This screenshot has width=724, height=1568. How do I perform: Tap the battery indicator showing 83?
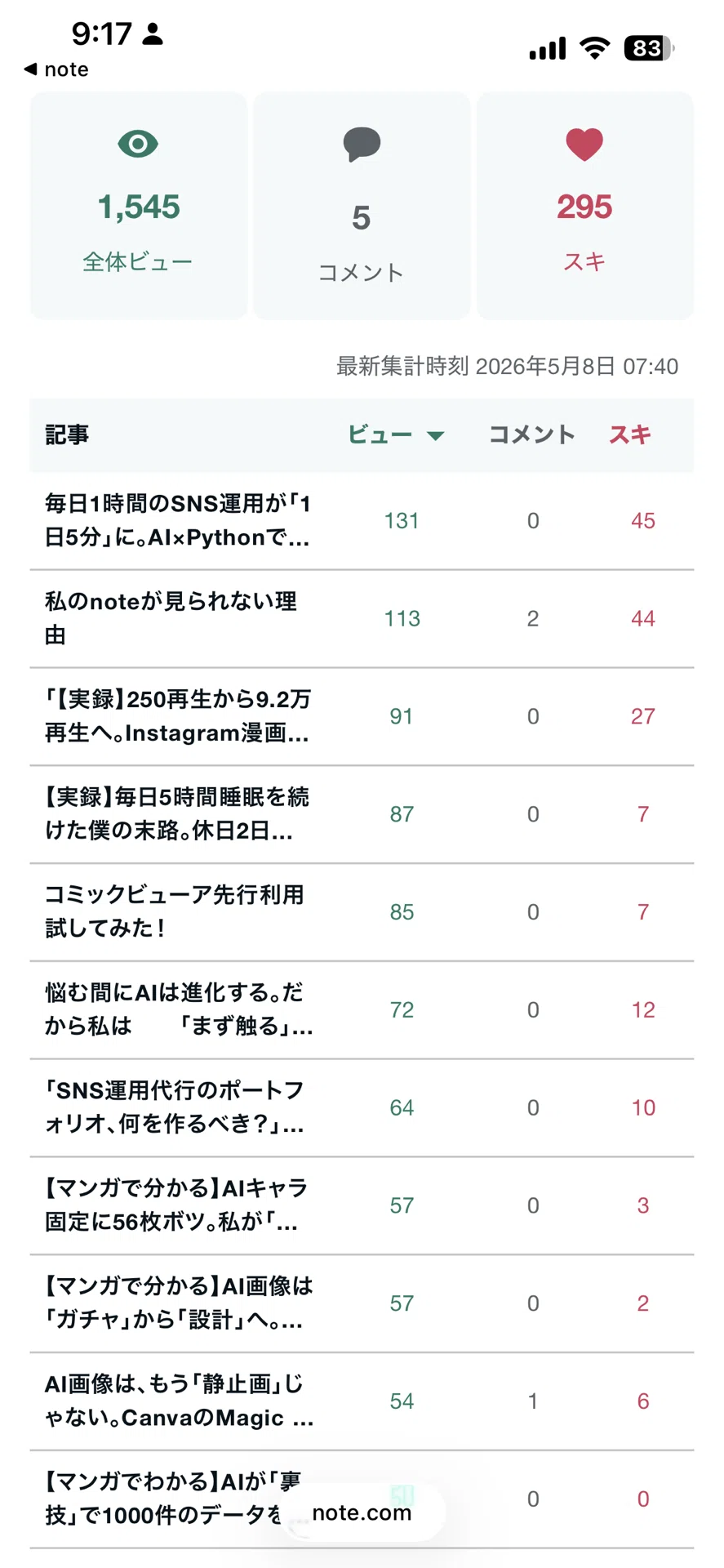(x=649, y=48)
